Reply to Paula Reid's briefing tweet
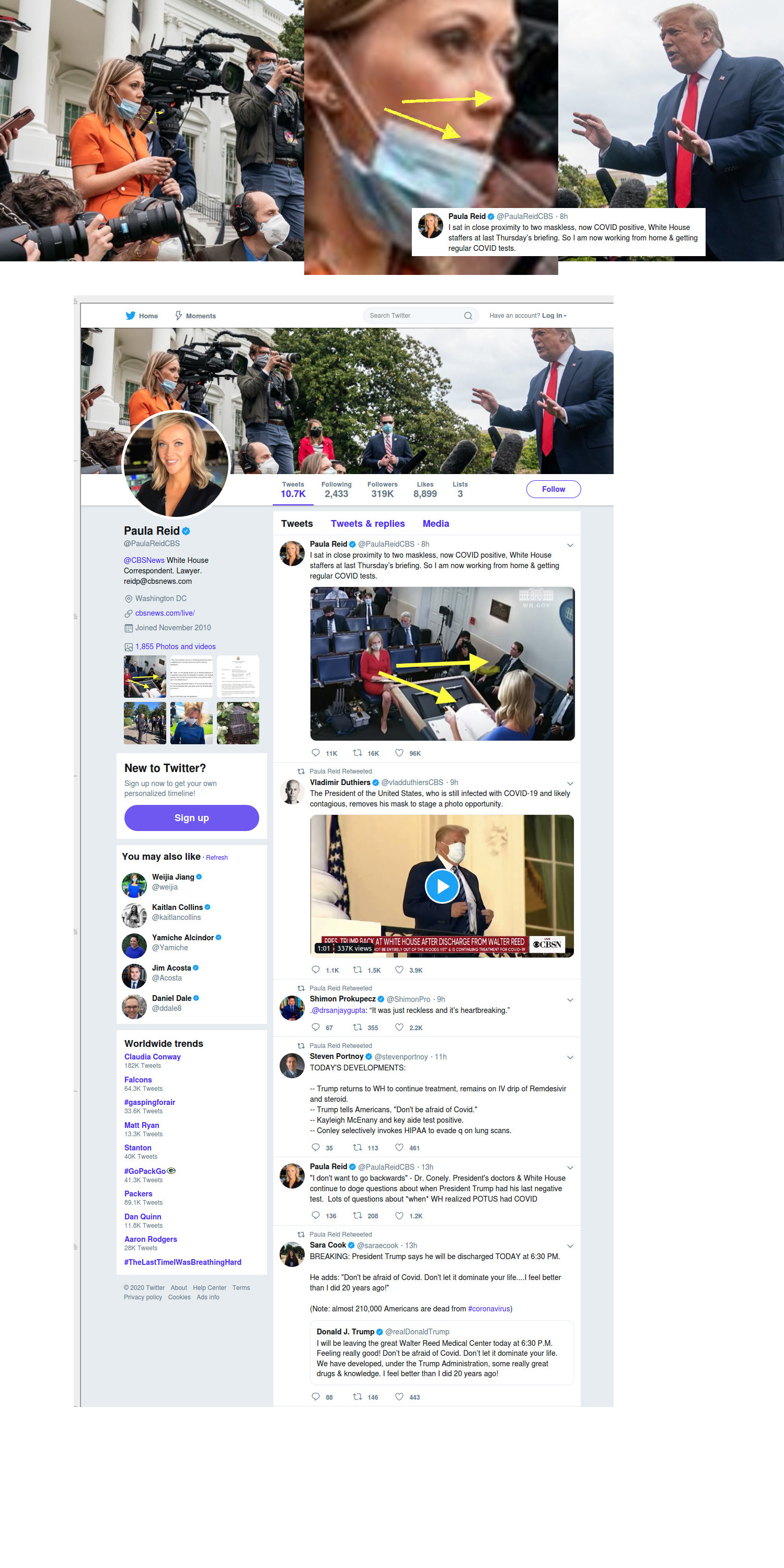Image resolution: width=784 pixels, height=1568 pixels. pyautogui.click(x=315, y=752)
